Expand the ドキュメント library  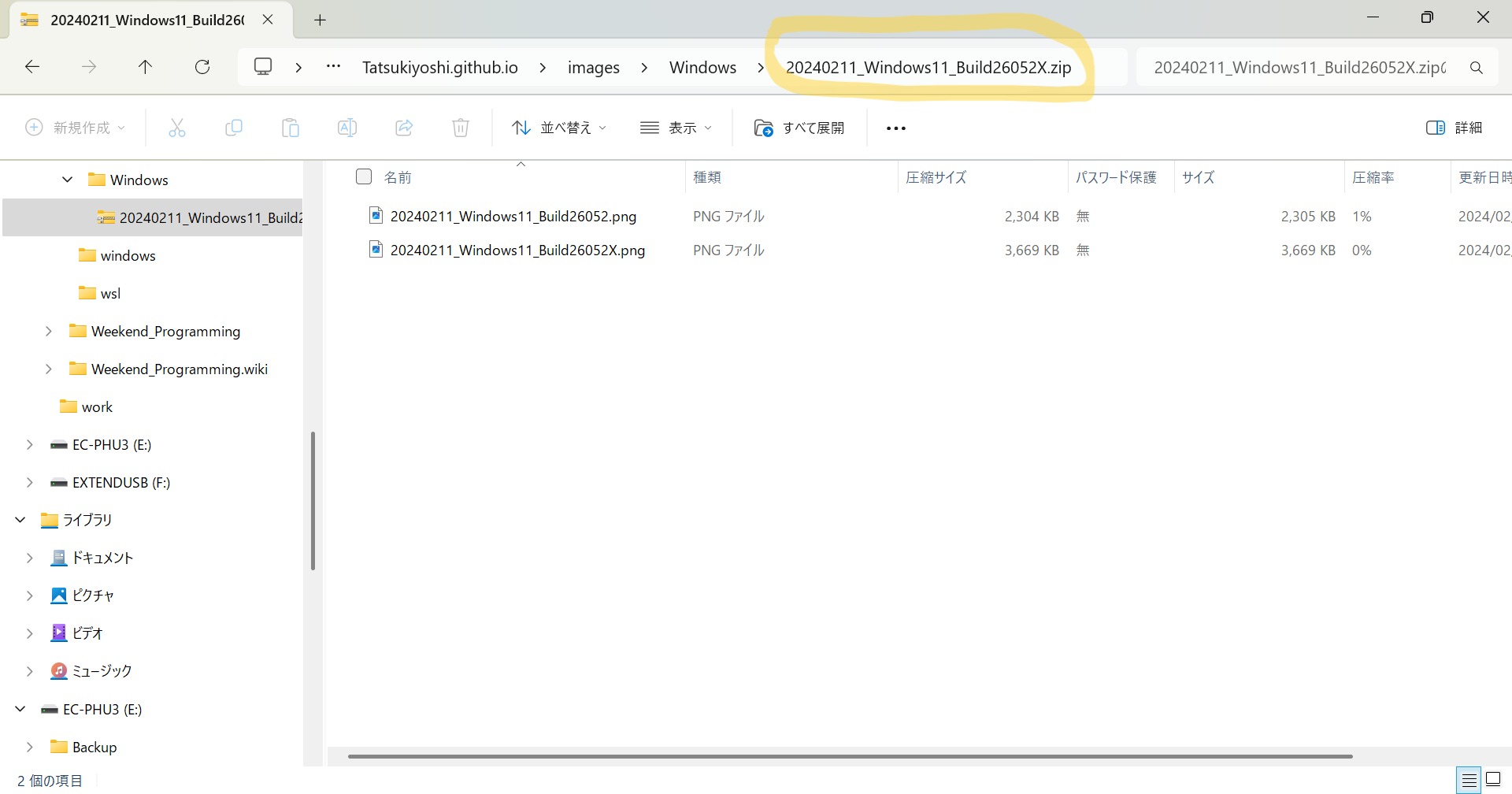(30, 558)
